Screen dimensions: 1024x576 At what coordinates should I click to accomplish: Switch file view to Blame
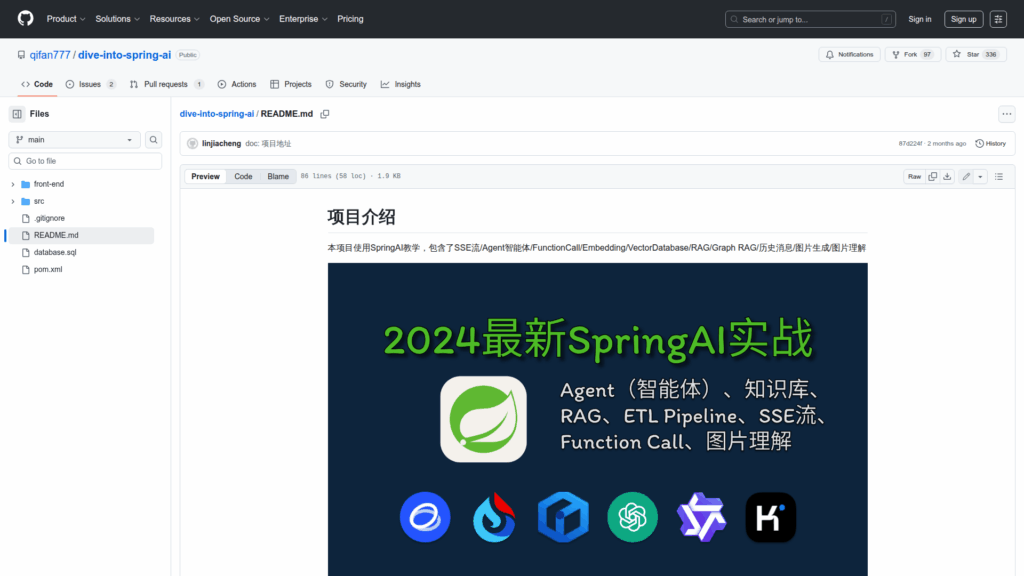click(x=278, y=176)
